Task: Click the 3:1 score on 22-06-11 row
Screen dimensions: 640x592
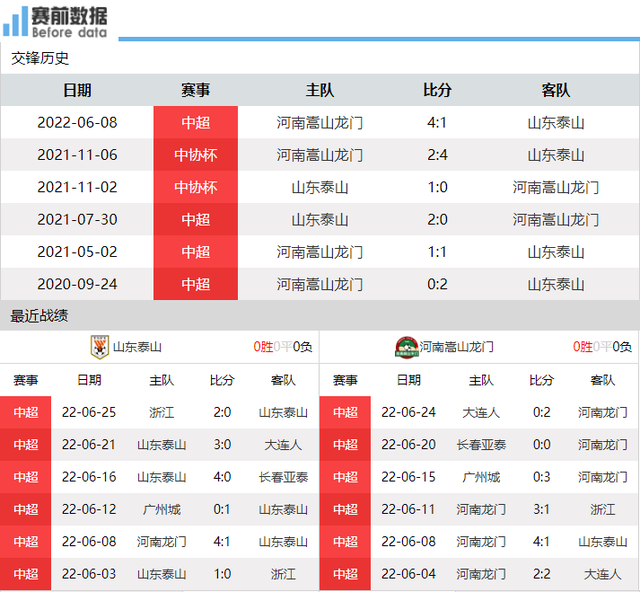Action: tap(541, 510)
